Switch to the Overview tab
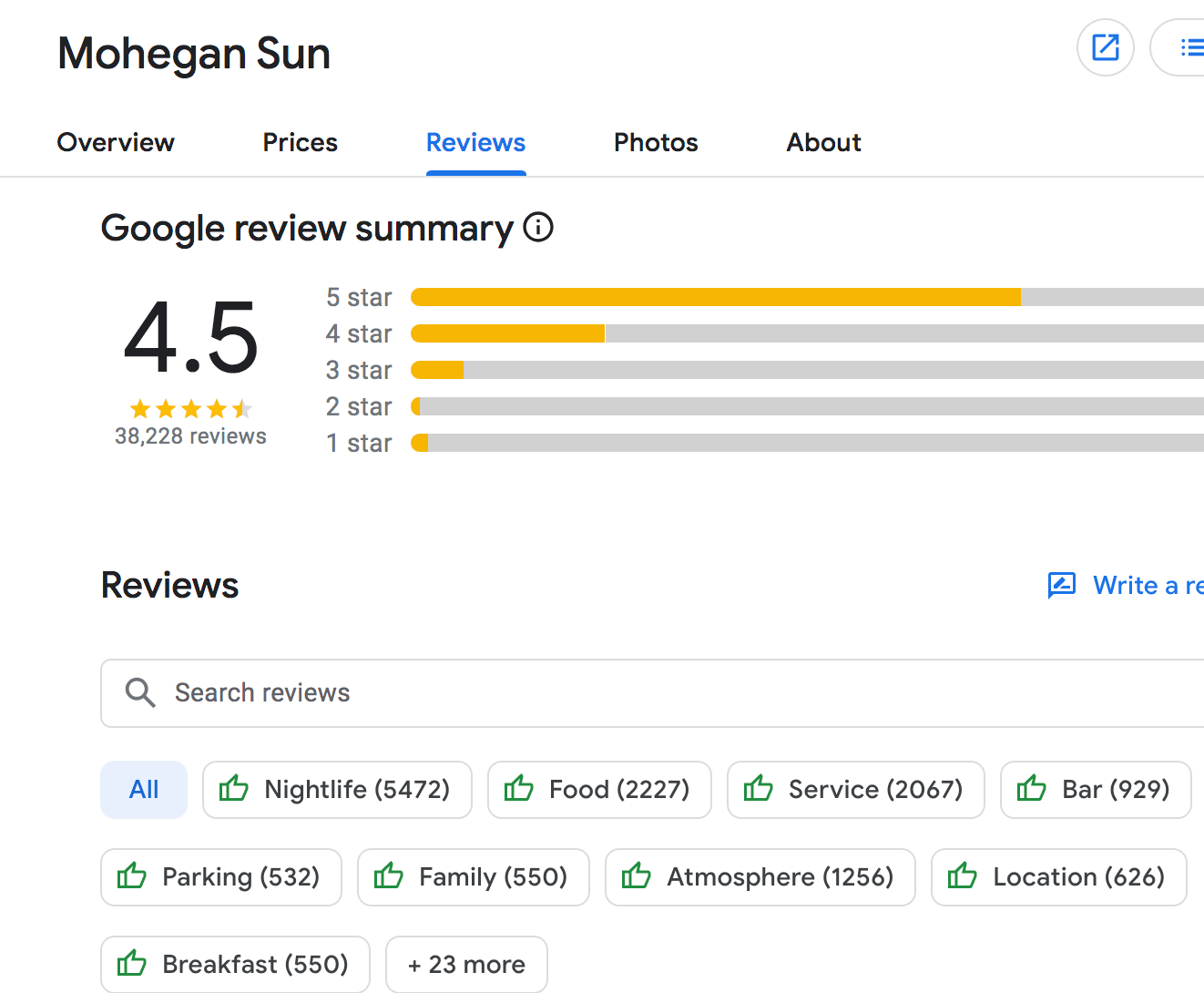Image resolution: width=1204 pixels, height=993 pixels. tap(116, 142)
